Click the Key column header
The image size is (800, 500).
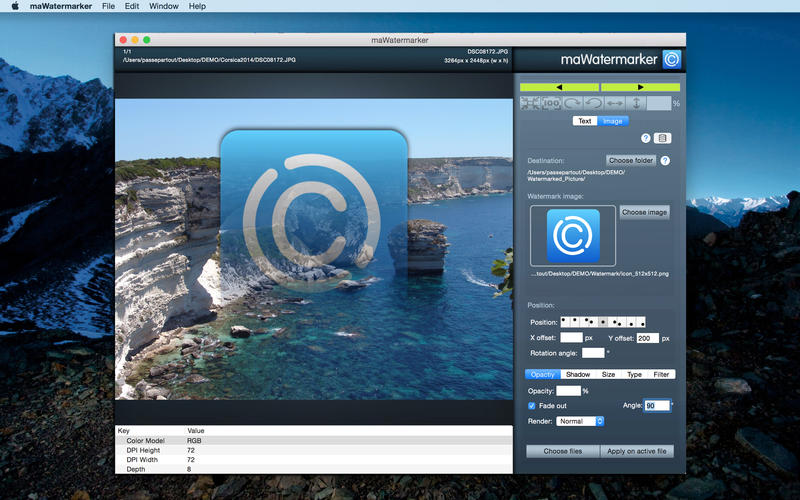click(x=123, y=431)
